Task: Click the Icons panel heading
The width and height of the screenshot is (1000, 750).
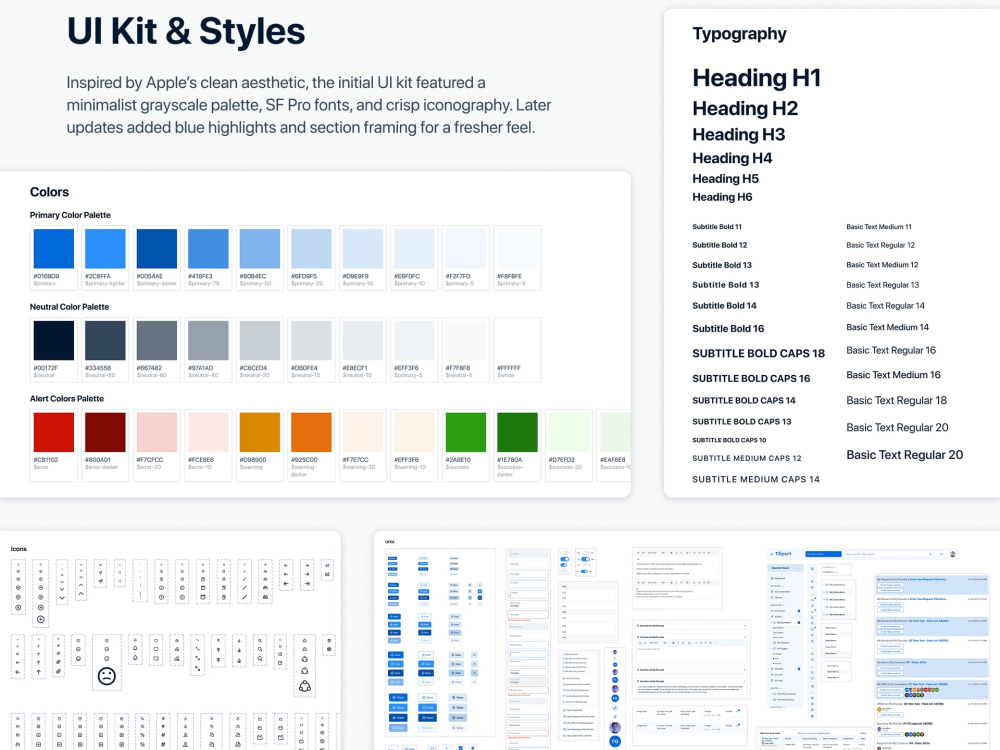Action: click(18, 548)
